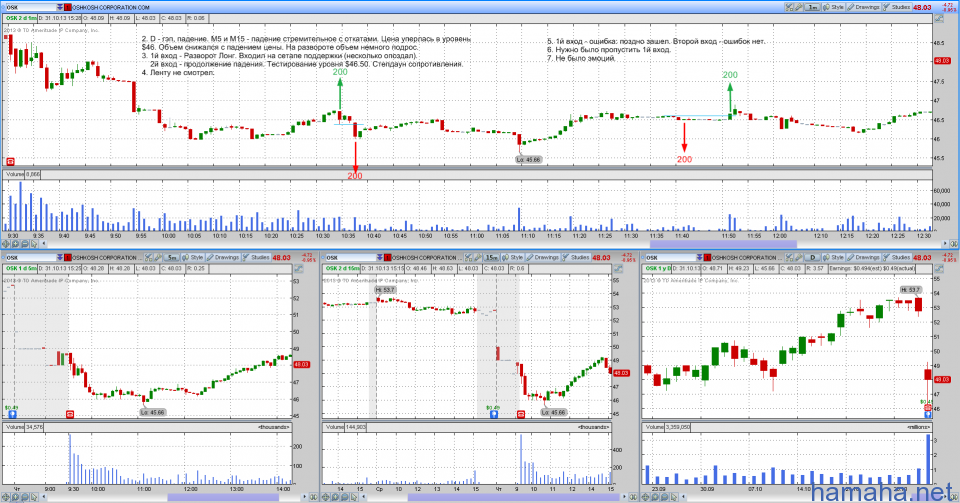Expand the symbol dropdown arrow on the daily chart

click(x=701, y=258)
